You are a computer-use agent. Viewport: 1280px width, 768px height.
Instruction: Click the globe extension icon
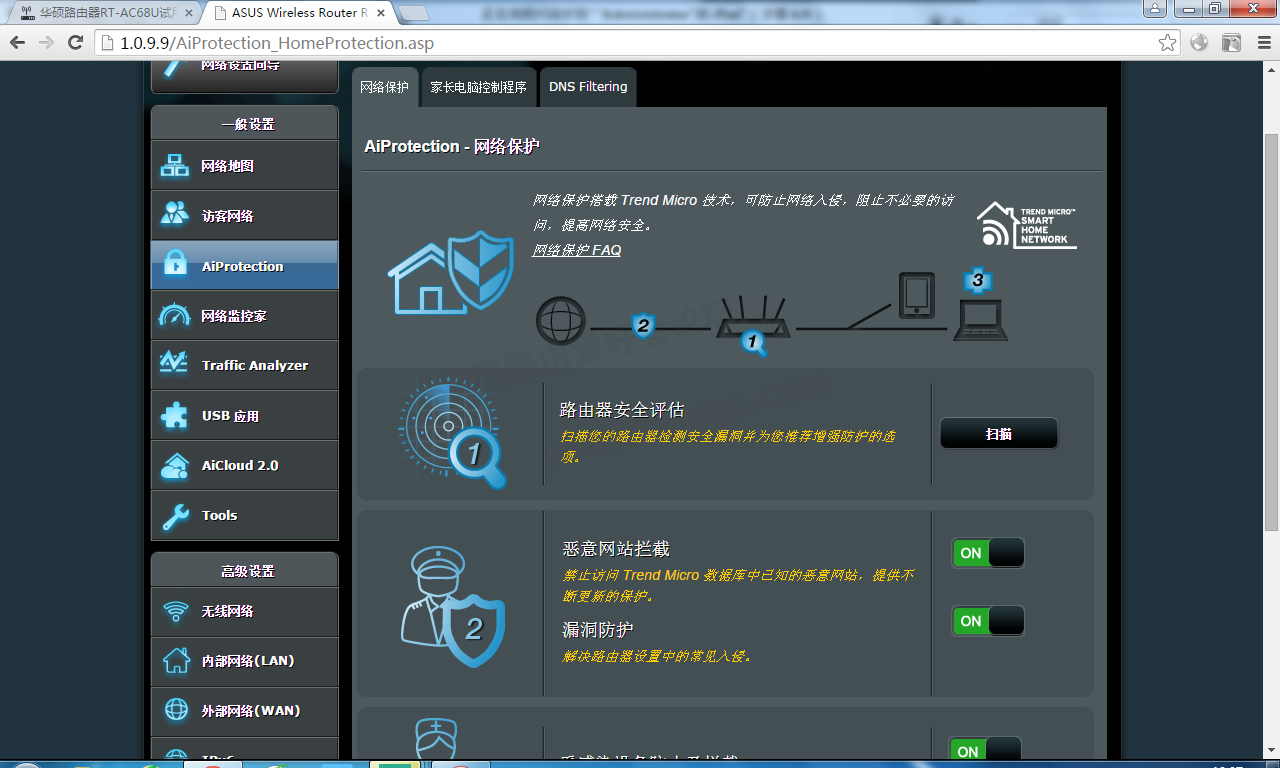pyautogui.click(x=1199, y=43)
